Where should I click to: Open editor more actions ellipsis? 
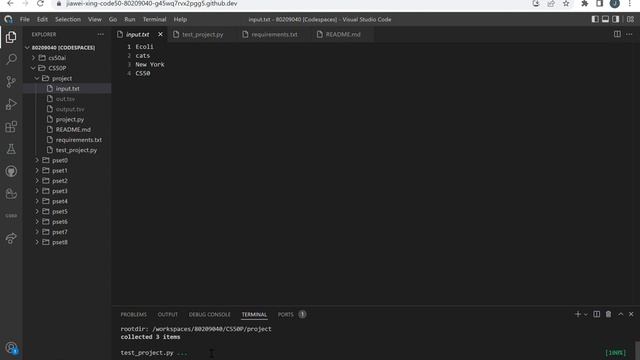click(x=629, y=34)
